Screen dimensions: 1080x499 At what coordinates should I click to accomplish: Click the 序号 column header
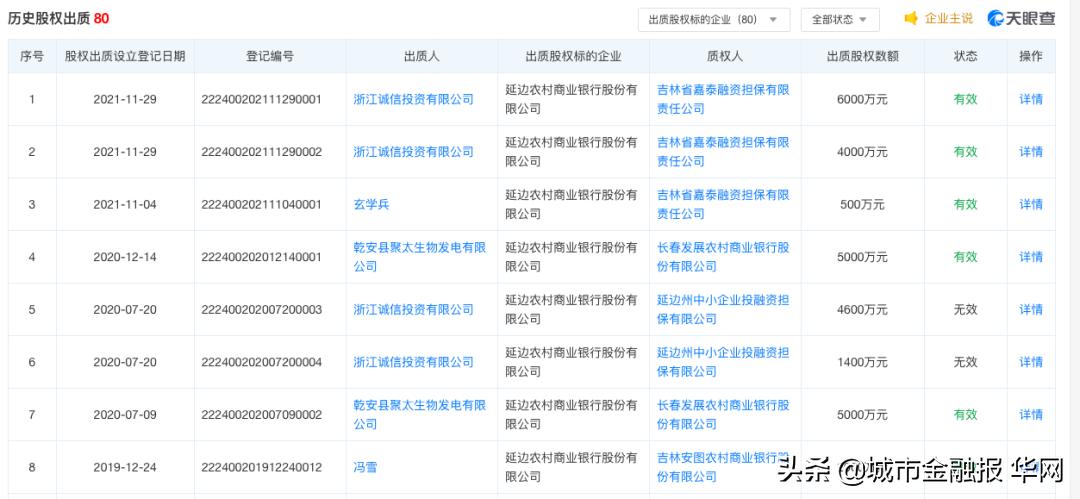coord(32,57)
